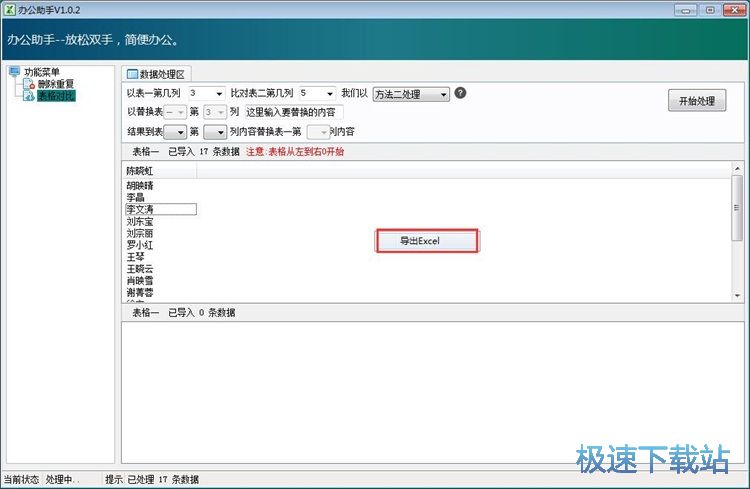Select the cell 李文涛

click(x=161, y=209)
